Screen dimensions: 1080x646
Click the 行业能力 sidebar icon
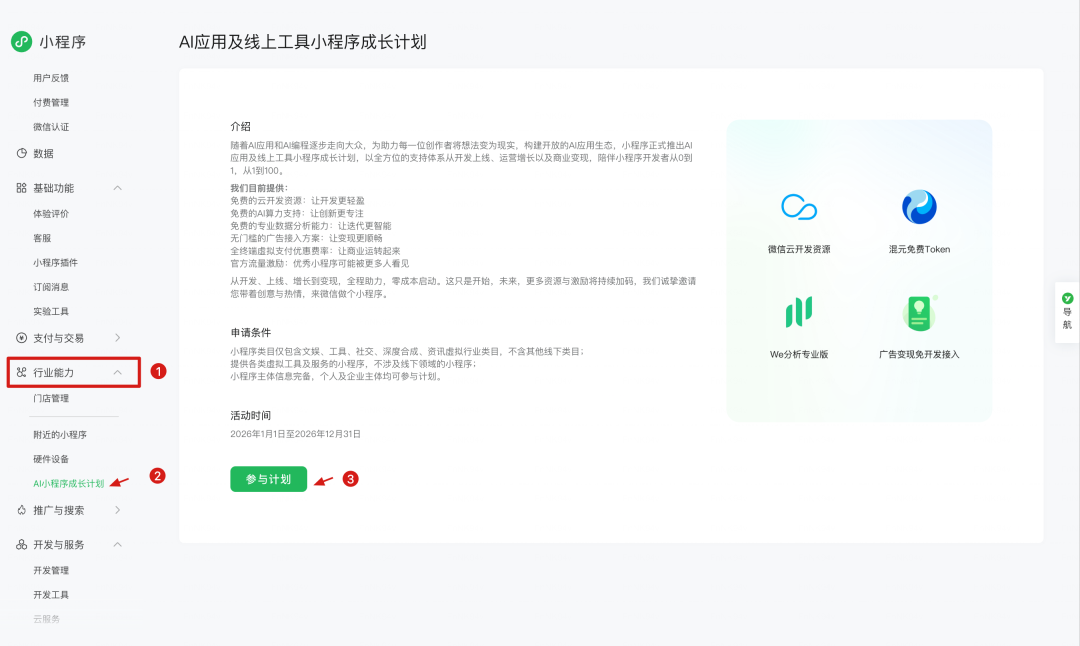coord(21,373)
